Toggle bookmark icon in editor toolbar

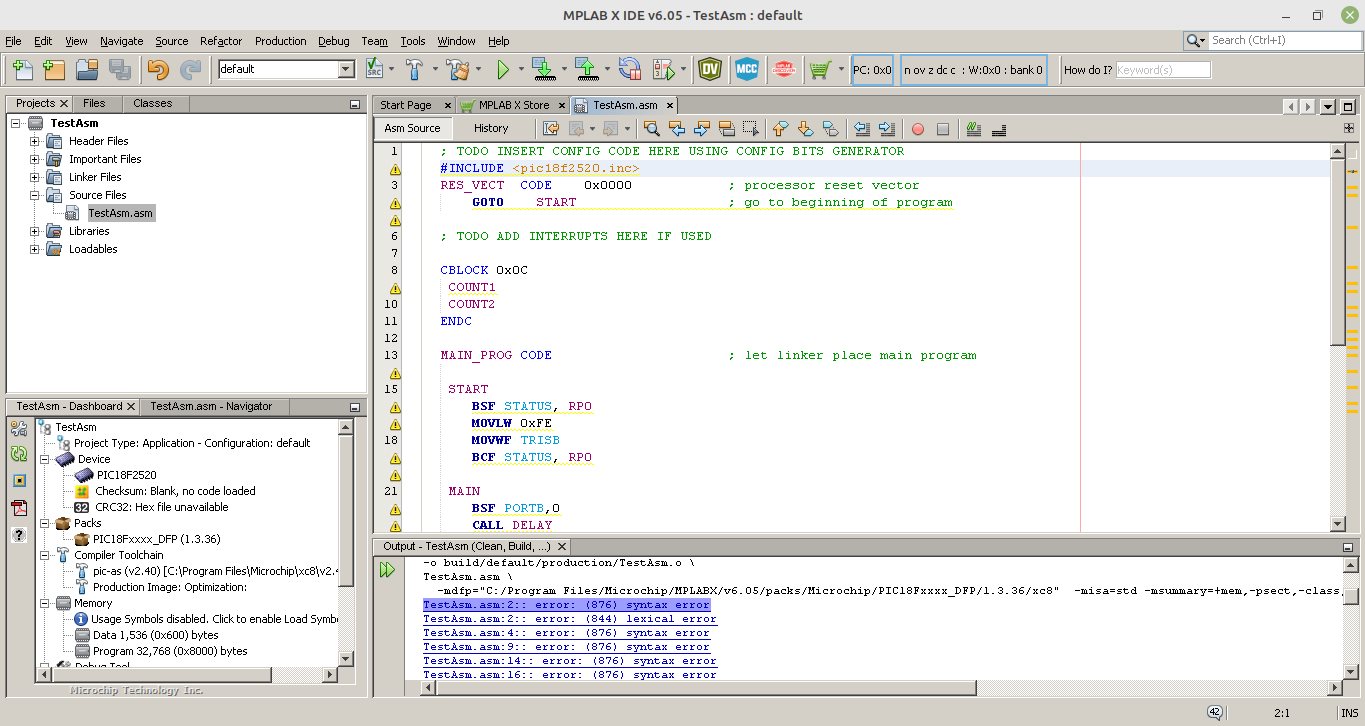tap(830, 128)
